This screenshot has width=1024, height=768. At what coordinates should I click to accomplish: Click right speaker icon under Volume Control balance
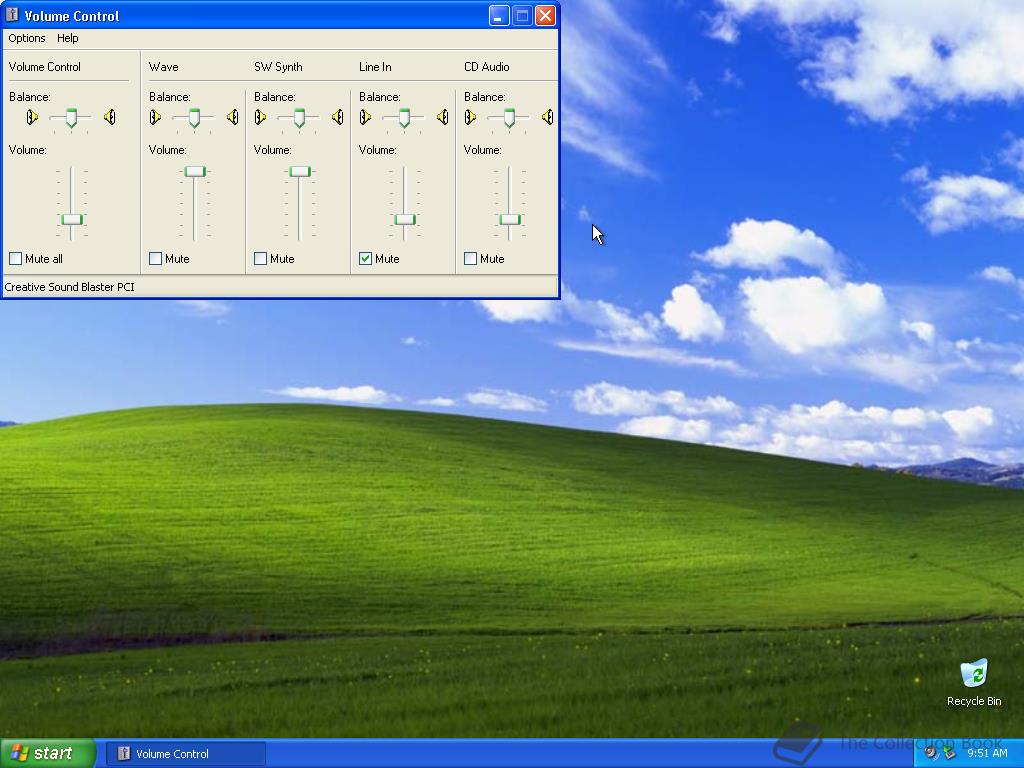click(110, 117)
